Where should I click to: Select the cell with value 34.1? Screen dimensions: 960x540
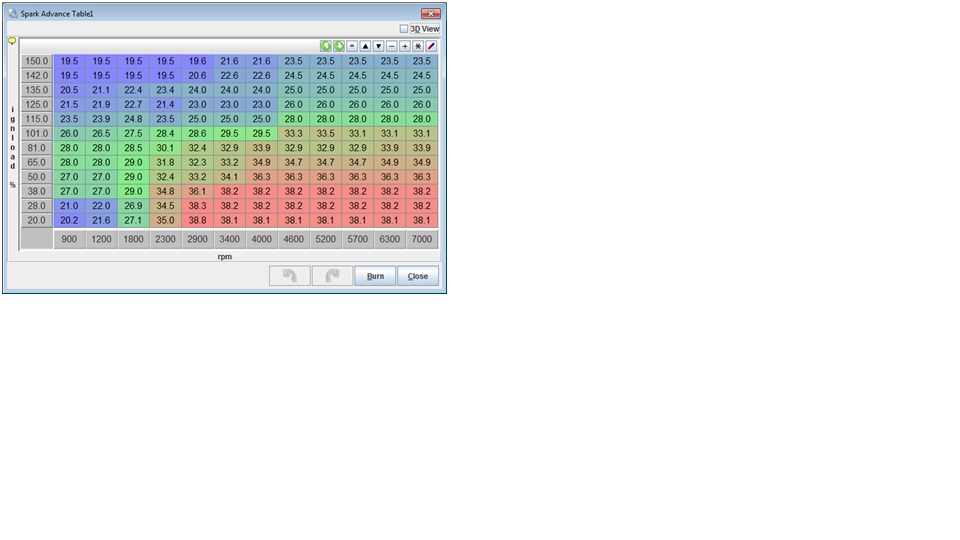(x=230, y=177)
